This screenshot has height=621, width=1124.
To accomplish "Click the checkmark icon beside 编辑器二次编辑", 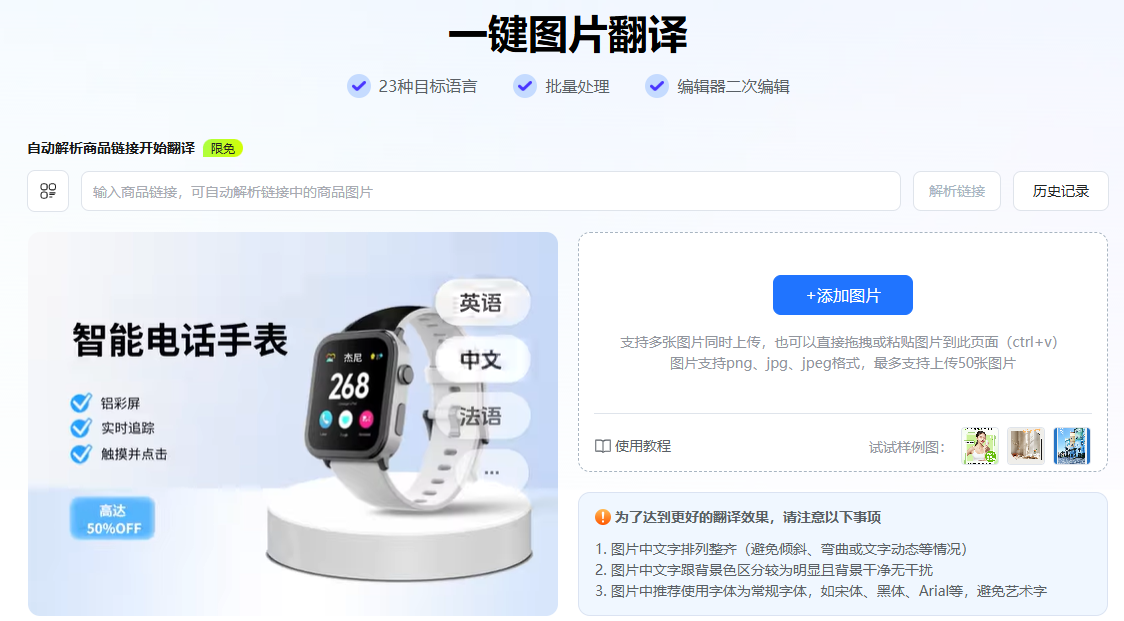I will [657, 86].
